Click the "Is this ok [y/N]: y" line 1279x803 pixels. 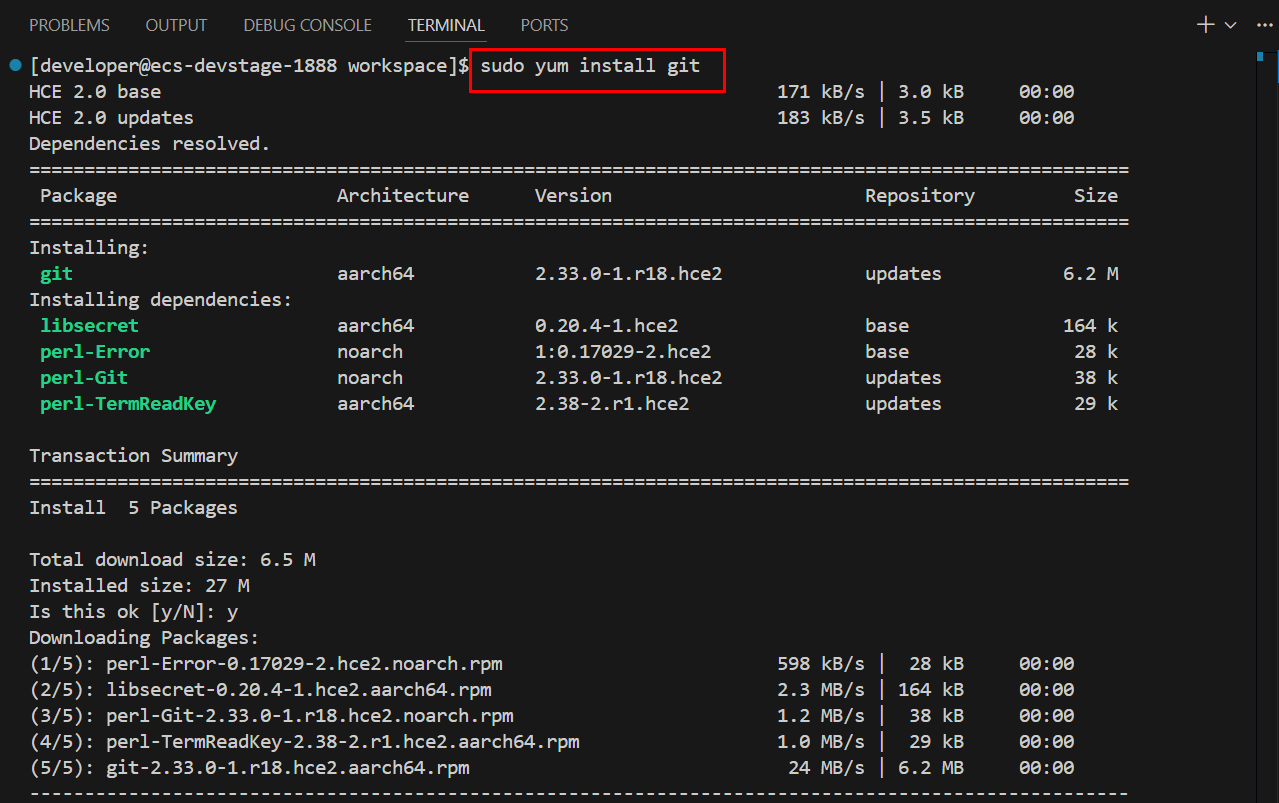(133, 612)
